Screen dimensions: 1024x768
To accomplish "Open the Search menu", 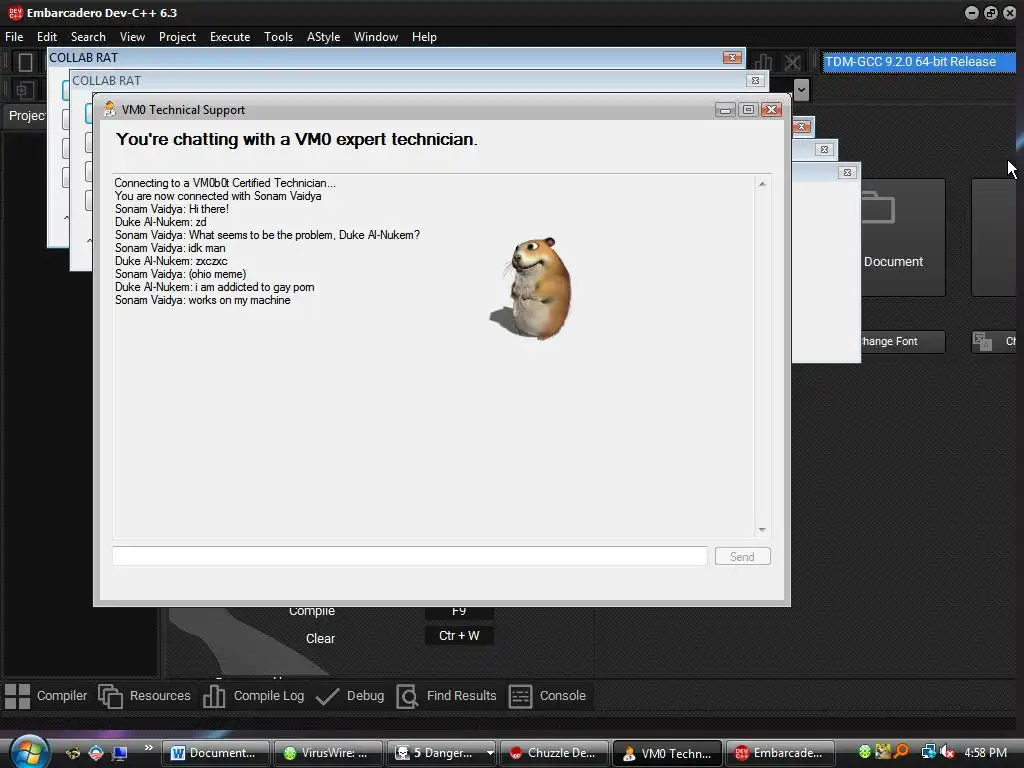I will 88,37.
